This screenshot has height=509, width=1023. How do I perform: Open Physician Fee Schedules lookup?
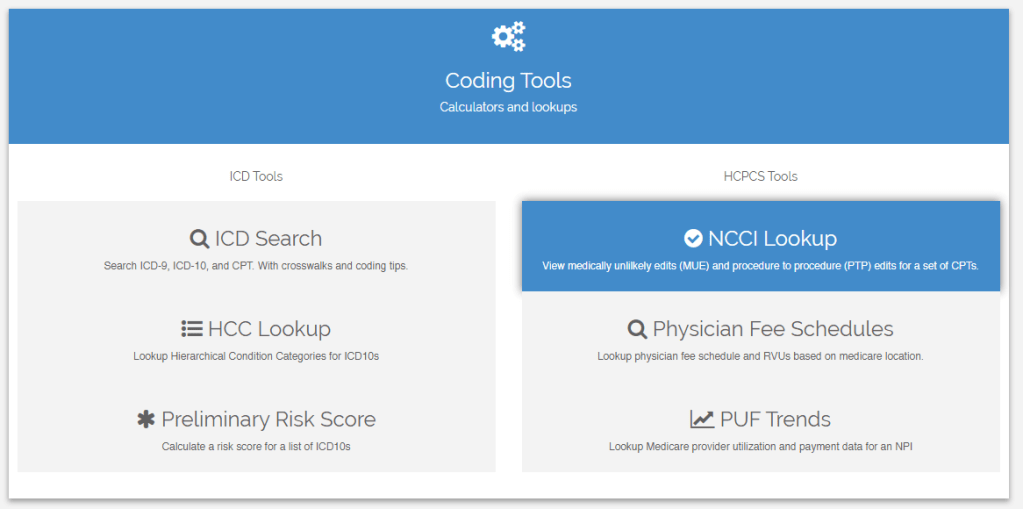point(773,329)
